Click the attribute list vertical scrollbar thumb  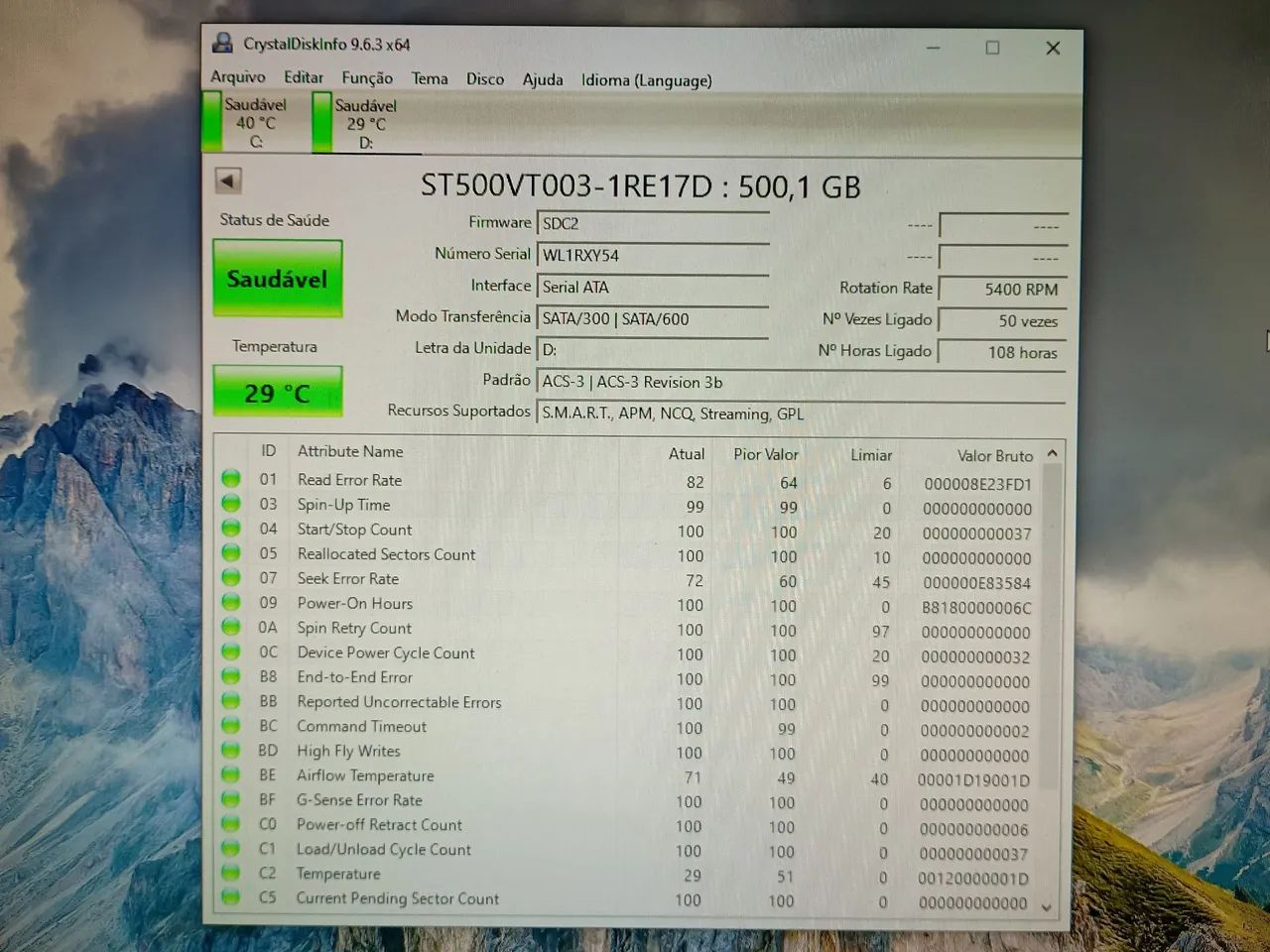pyautogui.click(x=1052, y=625)
